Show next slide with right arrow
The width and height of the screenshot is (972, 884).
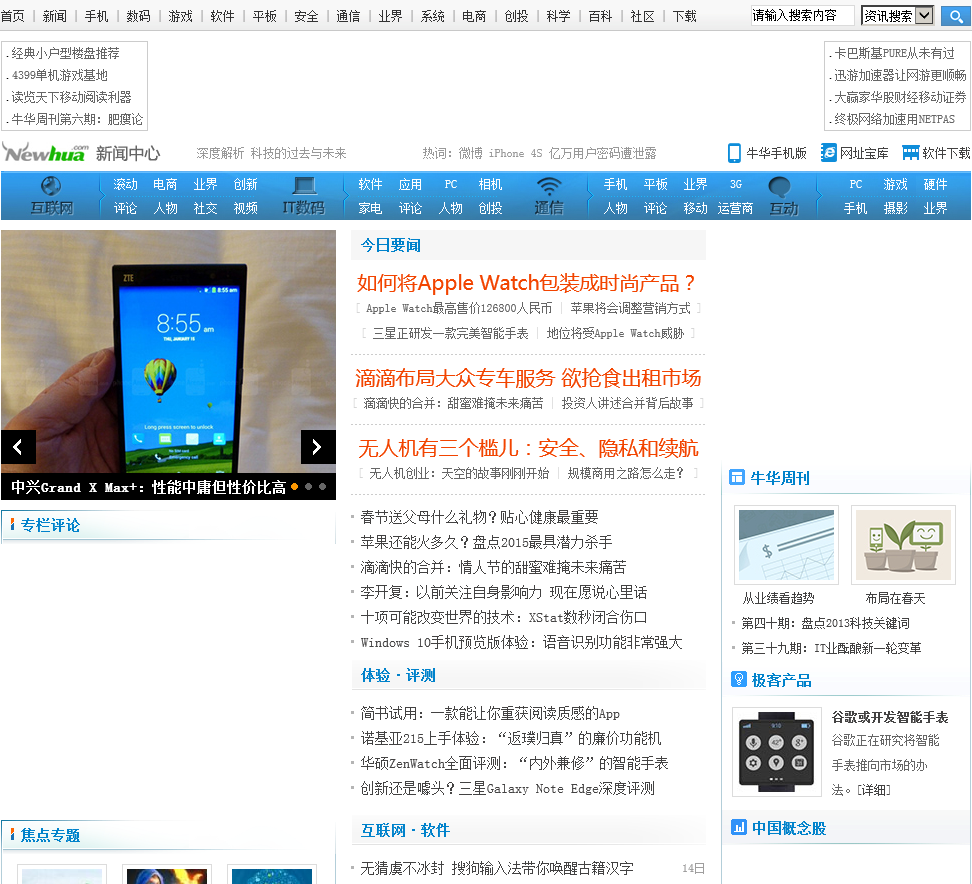[x=318, y=447]
